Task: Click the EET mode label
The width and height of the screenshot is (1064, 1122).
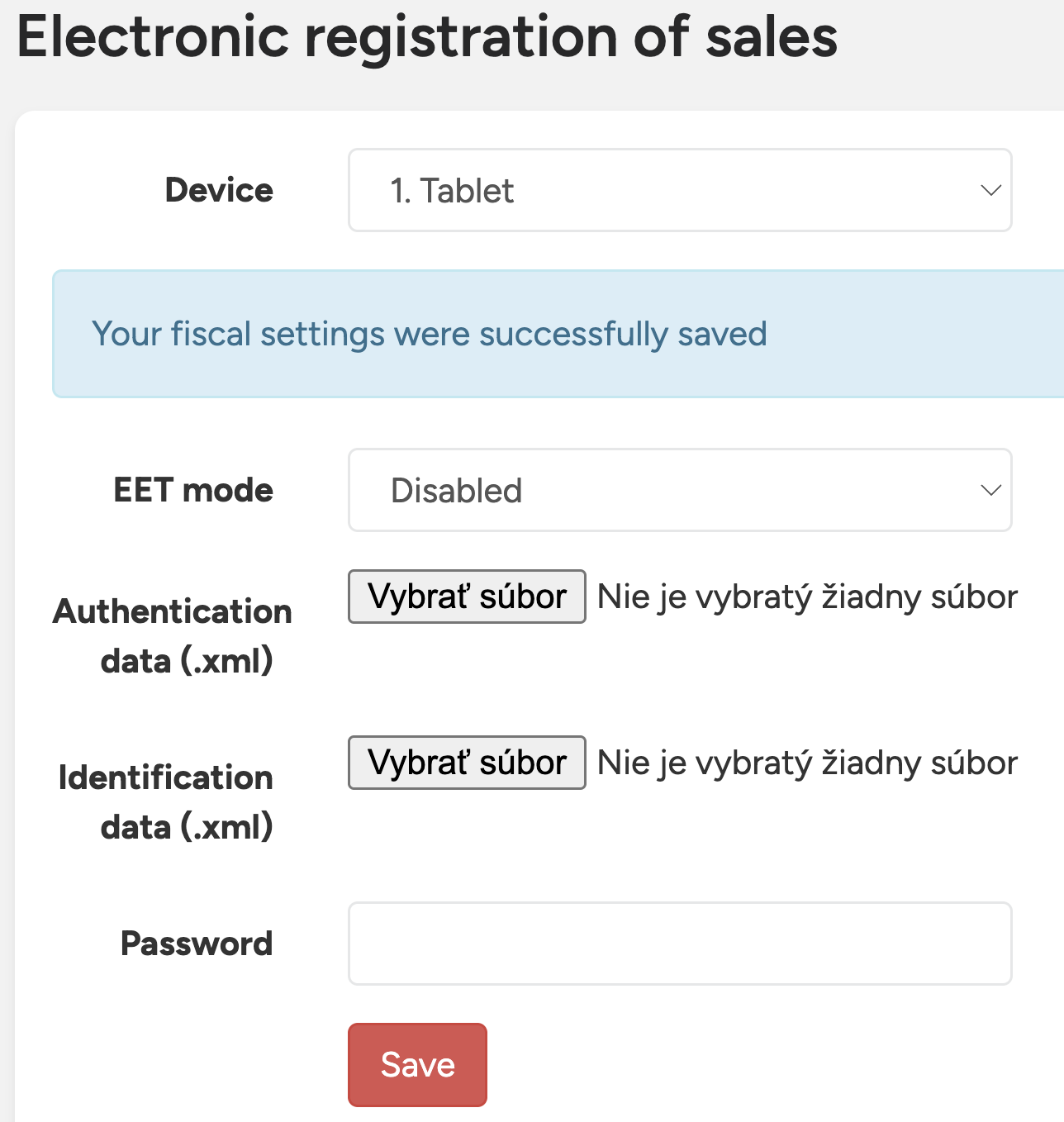Action: click(193, 490)
